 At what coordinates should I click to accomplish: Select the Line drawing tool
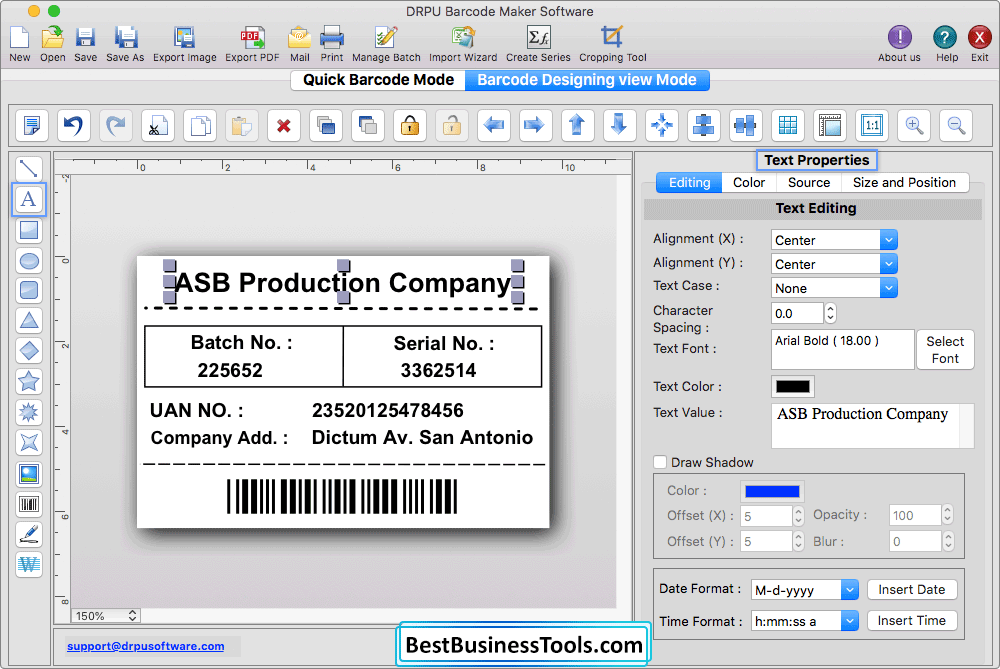tap(29, 168)
